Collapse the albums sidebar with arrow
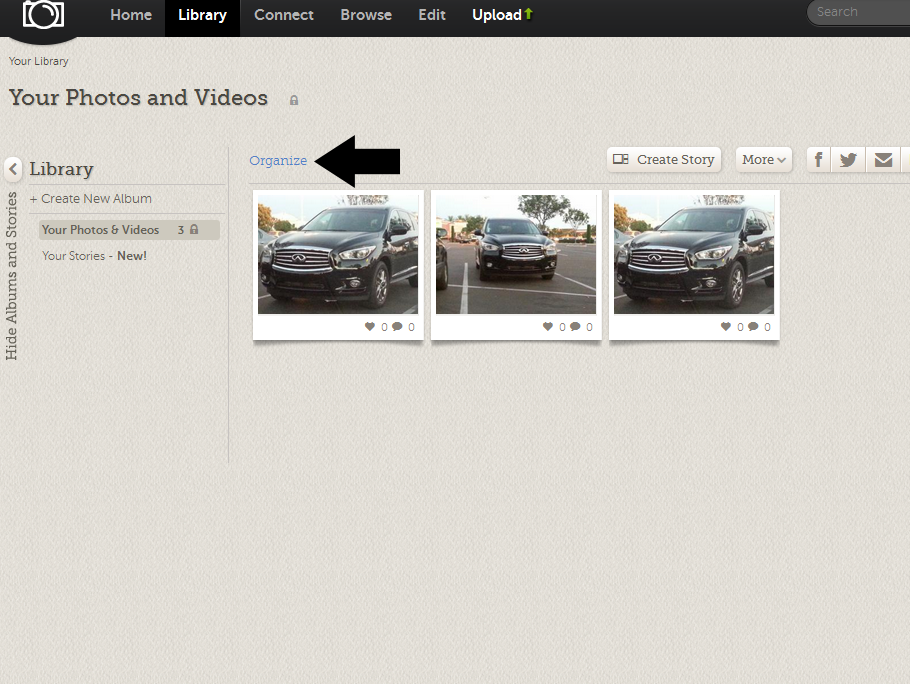 pos(13,168)
